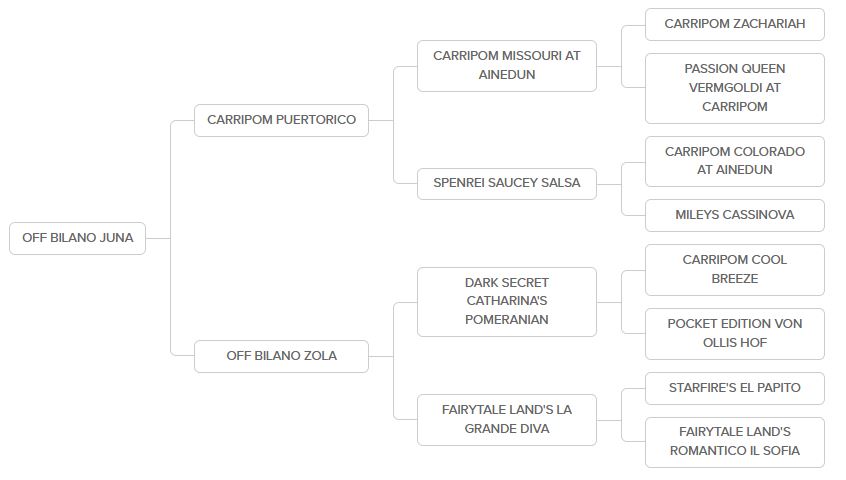Click PASSION QUEEN VERMGOLDI AT CARRIPOM

[x=734, y=88]
